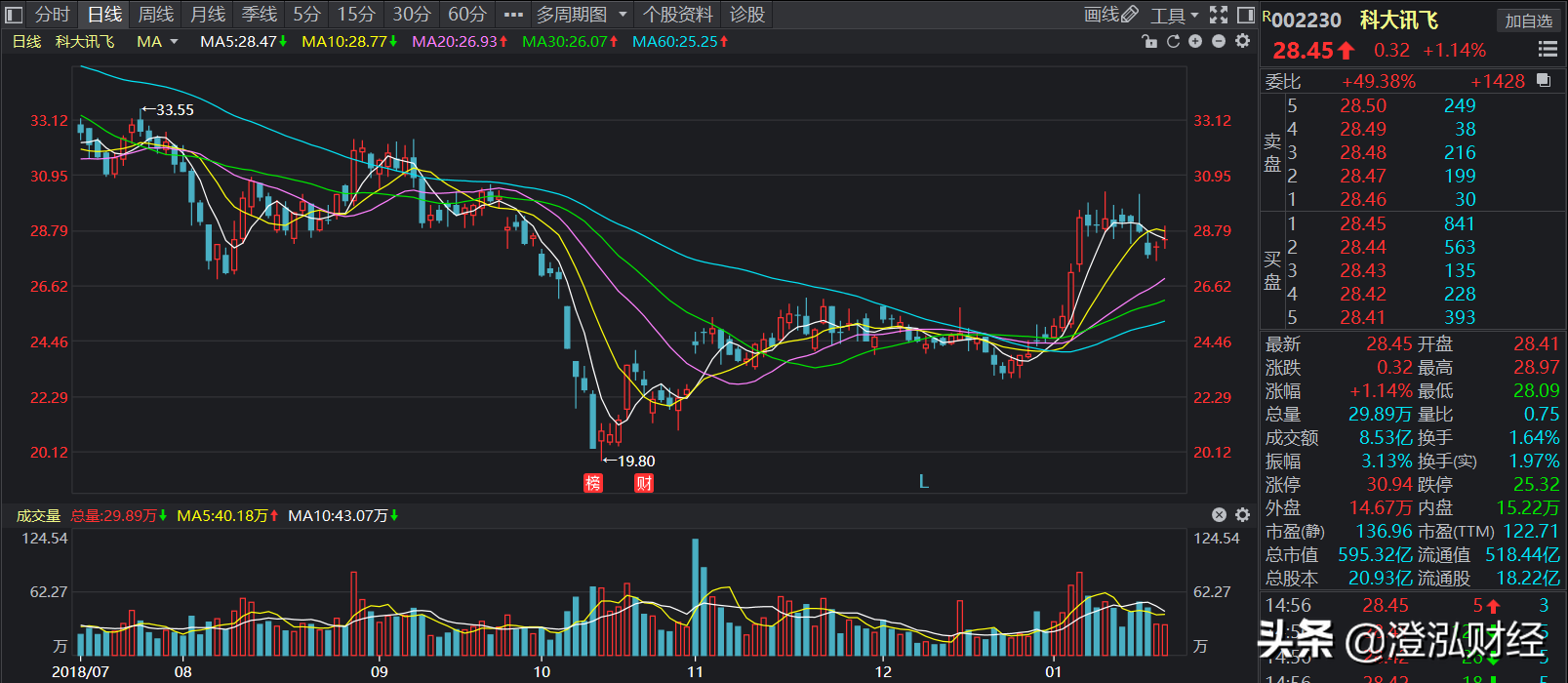Expand the 工具 tools dropdown
This screenshot has height=683, width=1568.
(x=1174, y=15)
